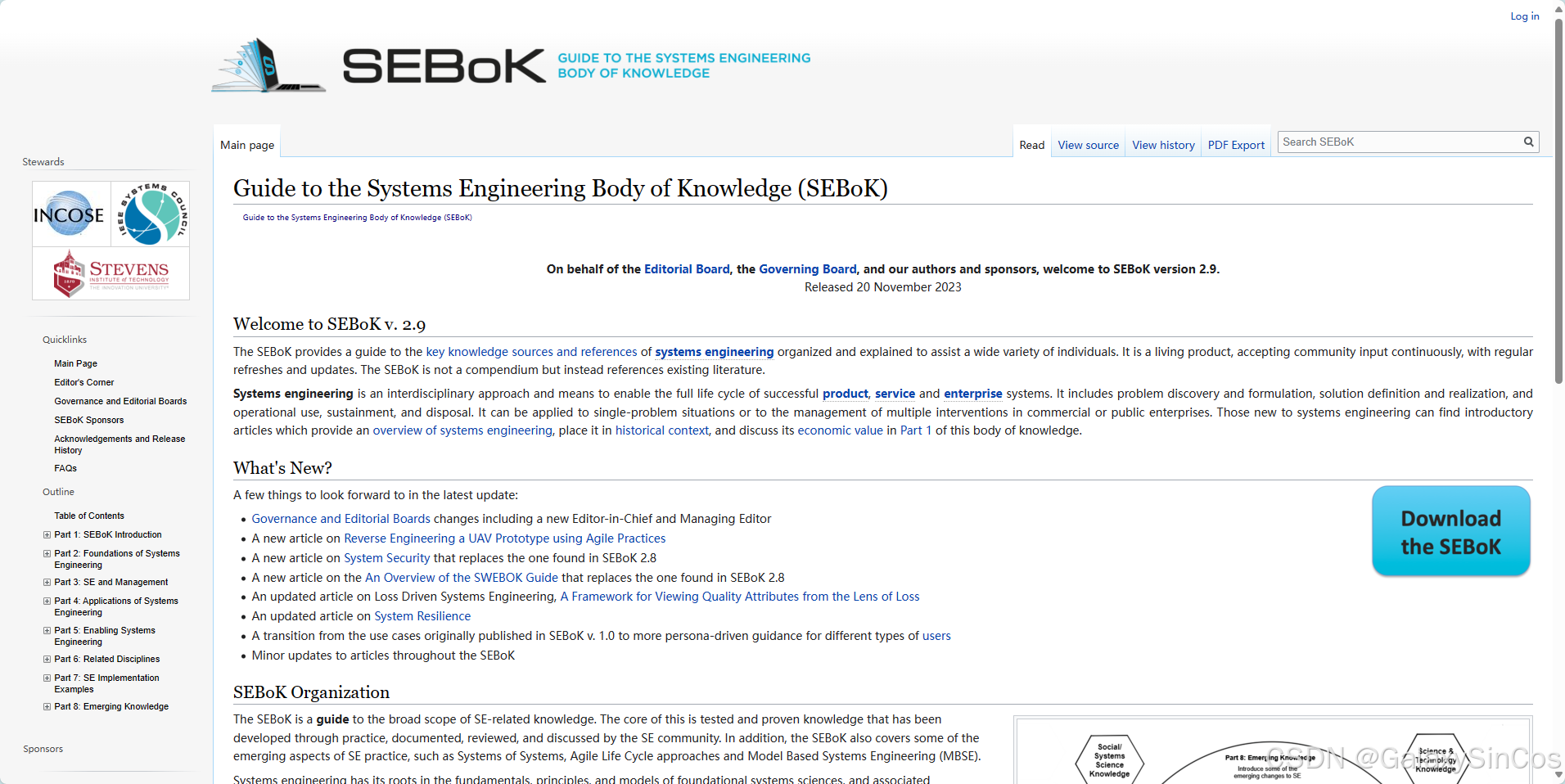
Task: Open the FAQs quicklink
Action: coord(65,468)
